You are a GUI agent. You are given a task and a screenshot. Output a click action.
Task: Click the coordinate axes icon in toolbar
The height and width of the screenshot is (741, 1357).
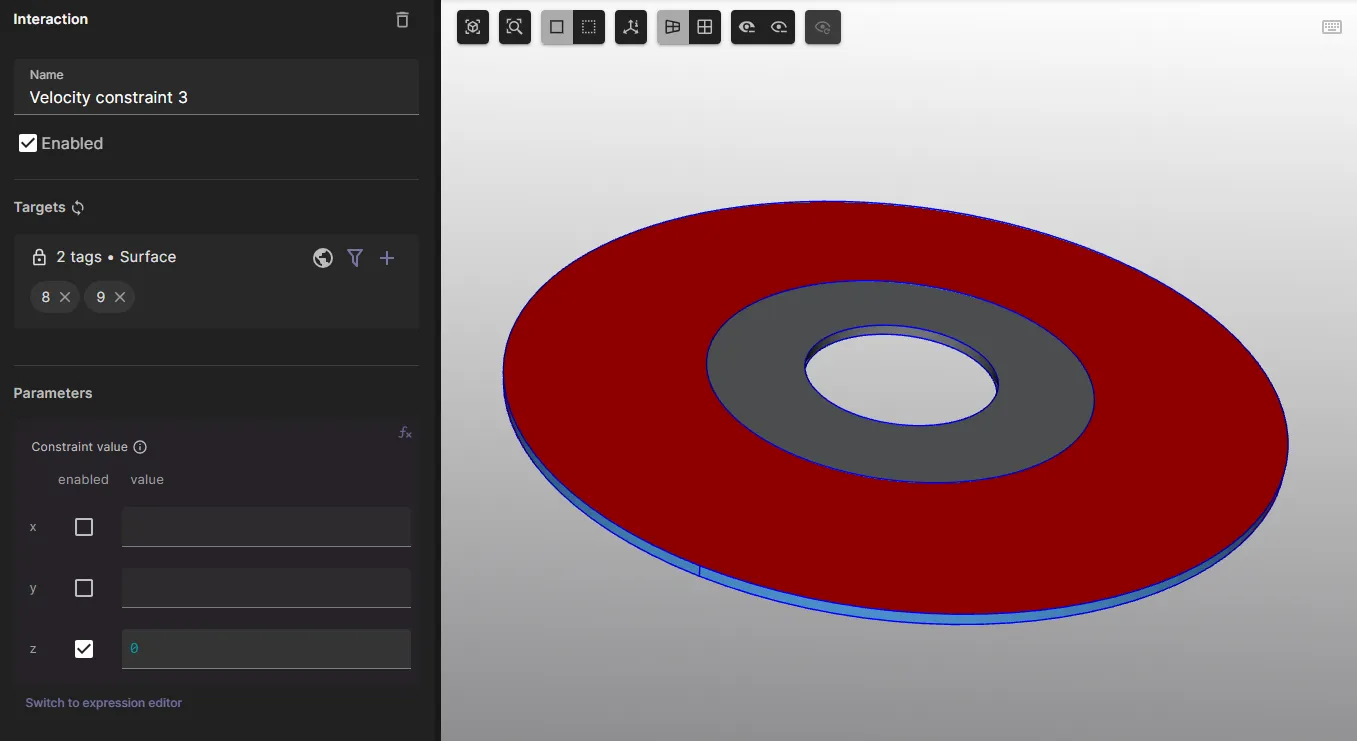point(631,27)
